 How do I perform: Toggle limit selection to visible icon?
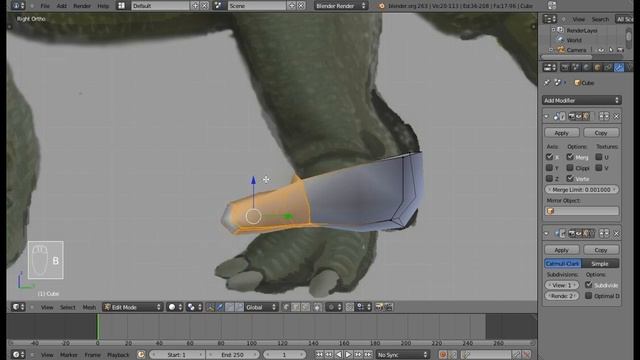point(317,307)
